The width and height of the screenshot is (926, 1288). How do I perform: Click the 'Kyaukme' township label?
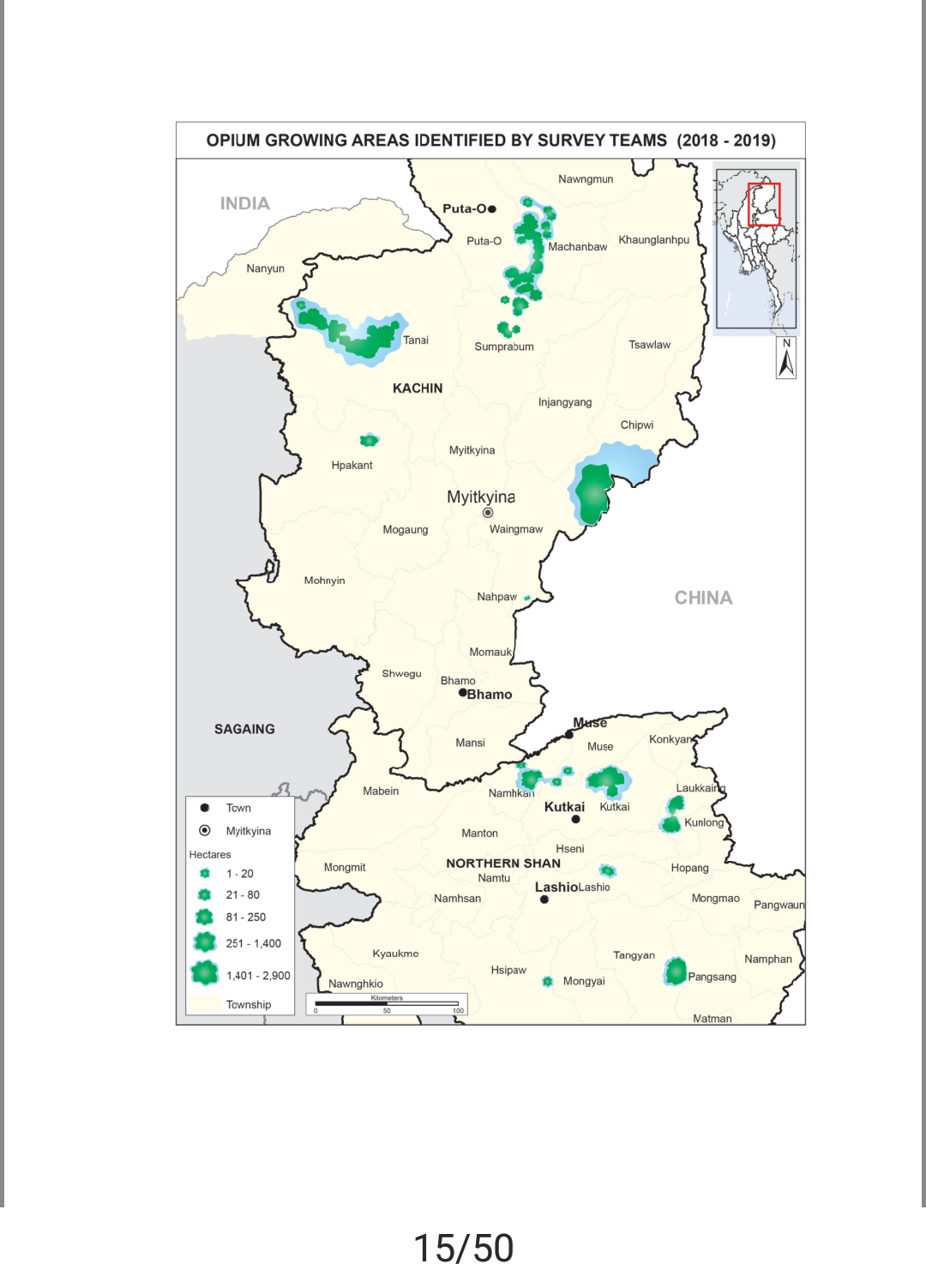[396, 954]
